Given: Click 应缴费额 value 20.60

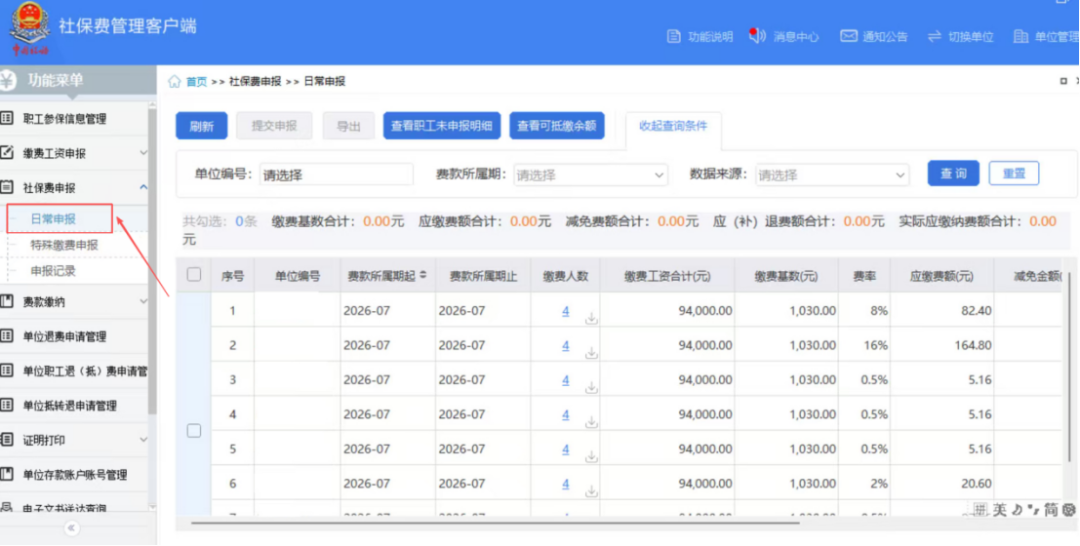Looking at the screenshot, I should [977, 483].
